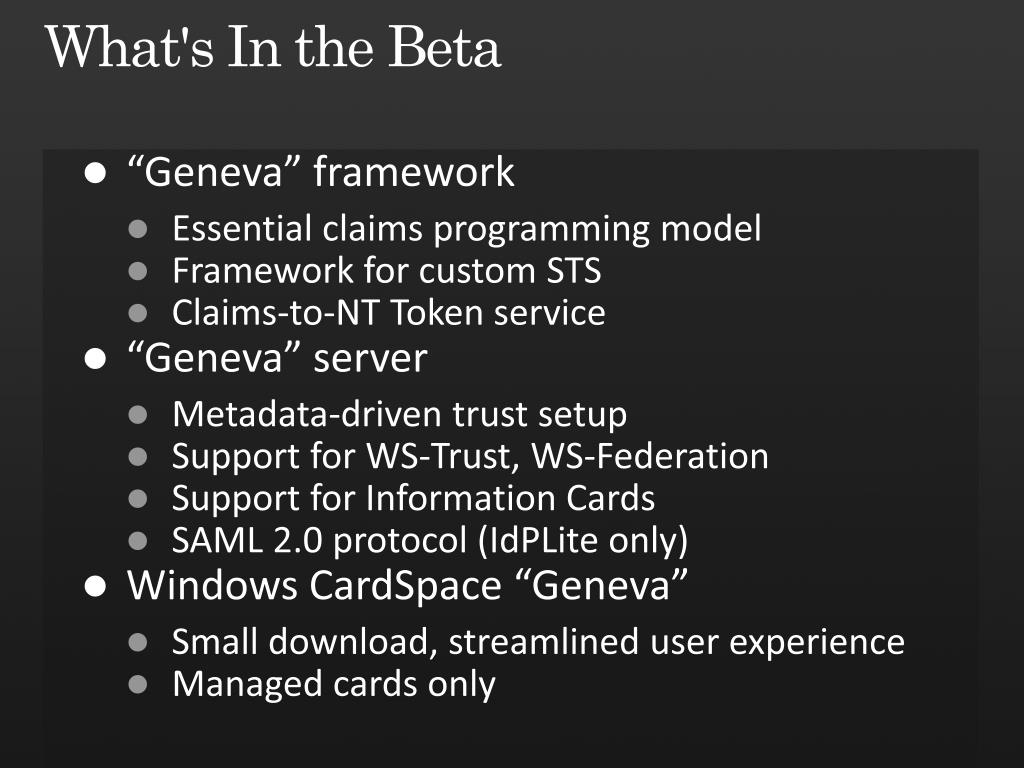Click the white bullet before Windows CardSpace
Screen dimensions: 1024x768
tap(95, 586)
